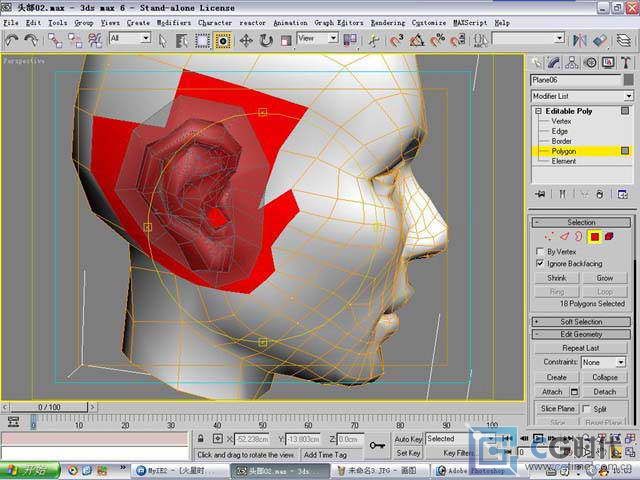Collapse the Selection rollout

click(x=581, y=222)
